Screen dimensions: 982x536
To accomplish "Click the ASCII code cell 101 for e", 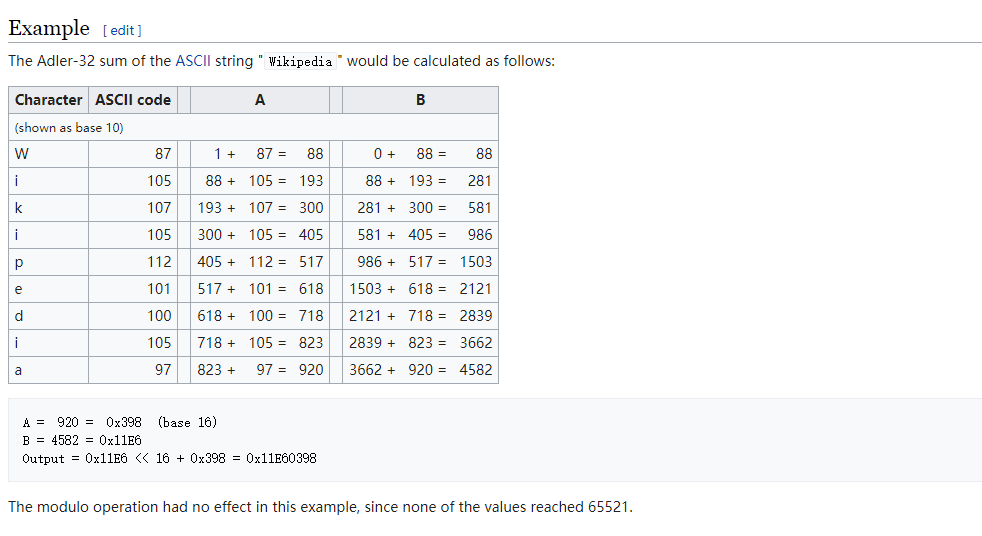I will tap(133, 289).
